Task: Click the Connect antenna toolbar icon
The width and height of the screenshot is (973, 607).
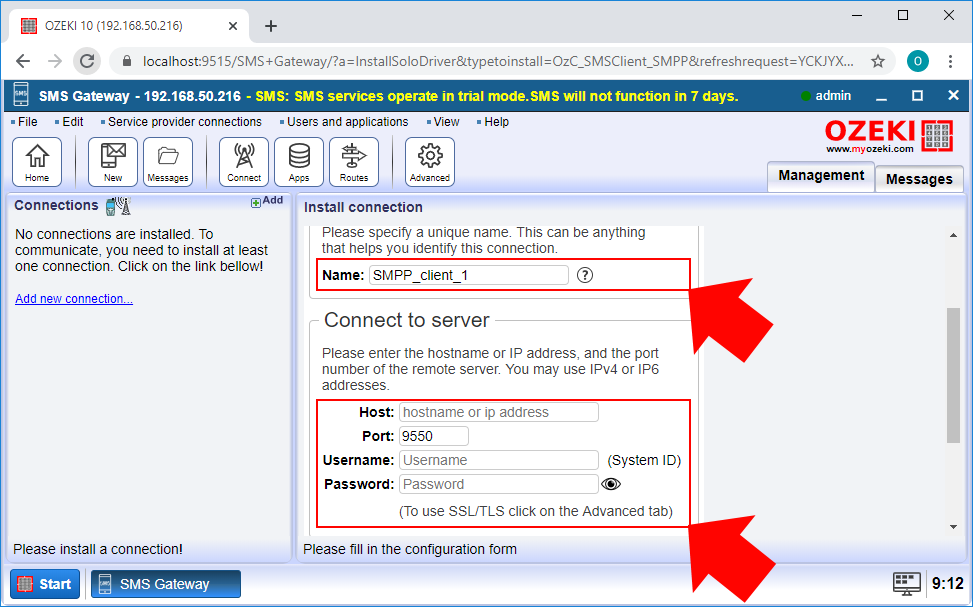Action: tap(244, 162)
